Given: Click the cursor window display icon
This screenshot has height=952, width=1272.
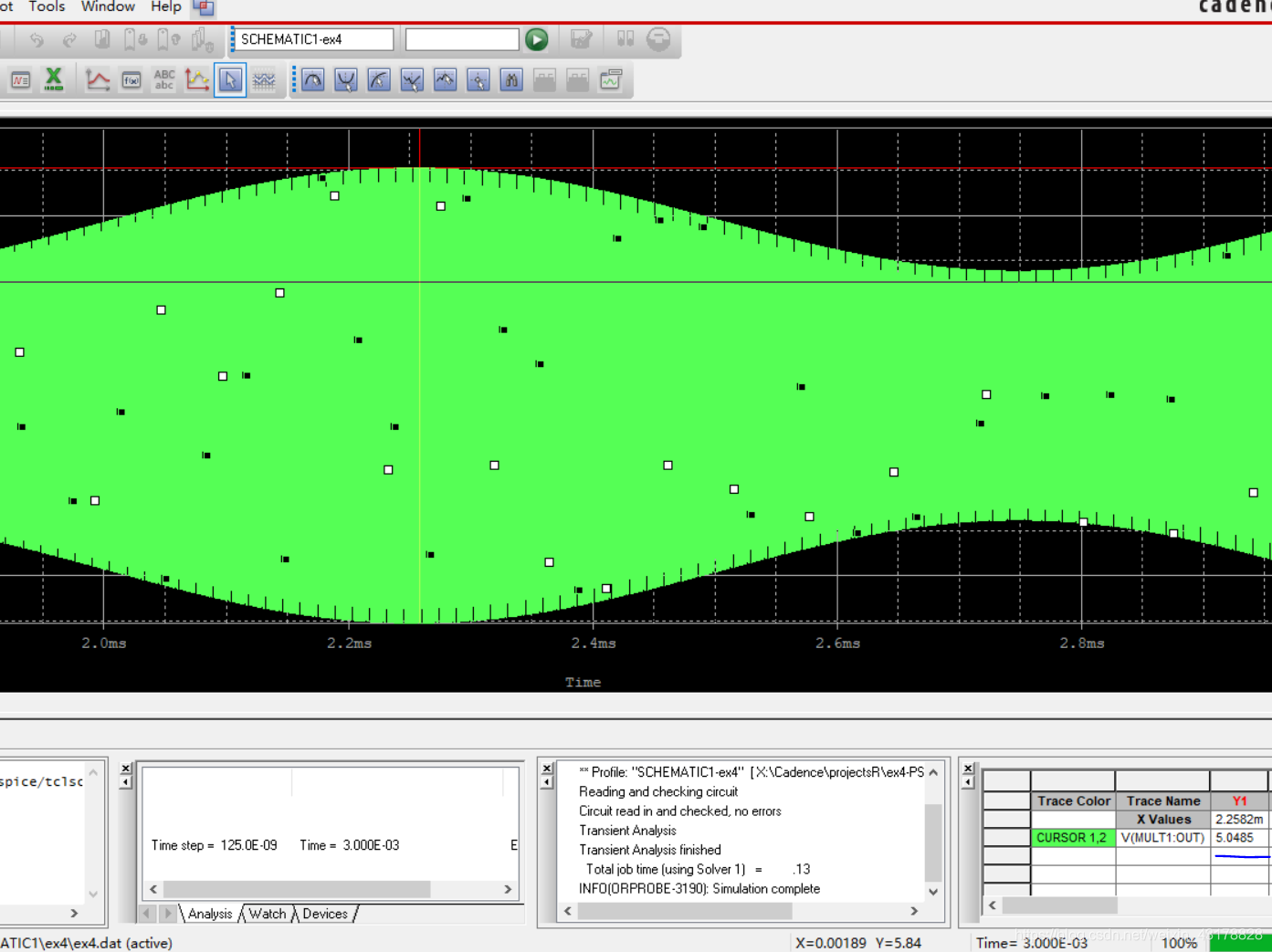Looking at the screenshot, I should tap(611, 80).
